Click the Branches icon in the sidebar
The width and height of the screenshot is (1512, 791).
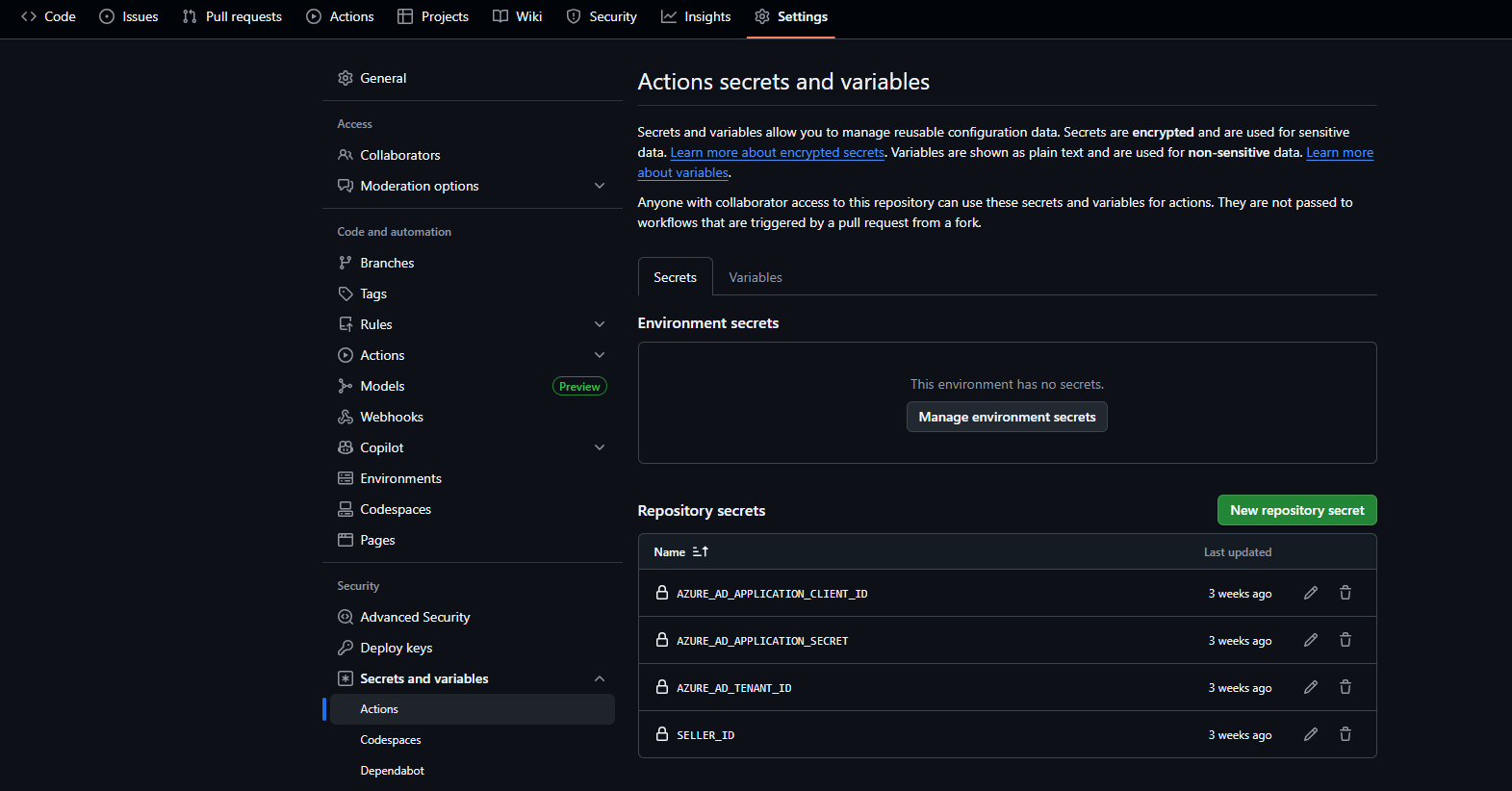(x=346, y=263)
